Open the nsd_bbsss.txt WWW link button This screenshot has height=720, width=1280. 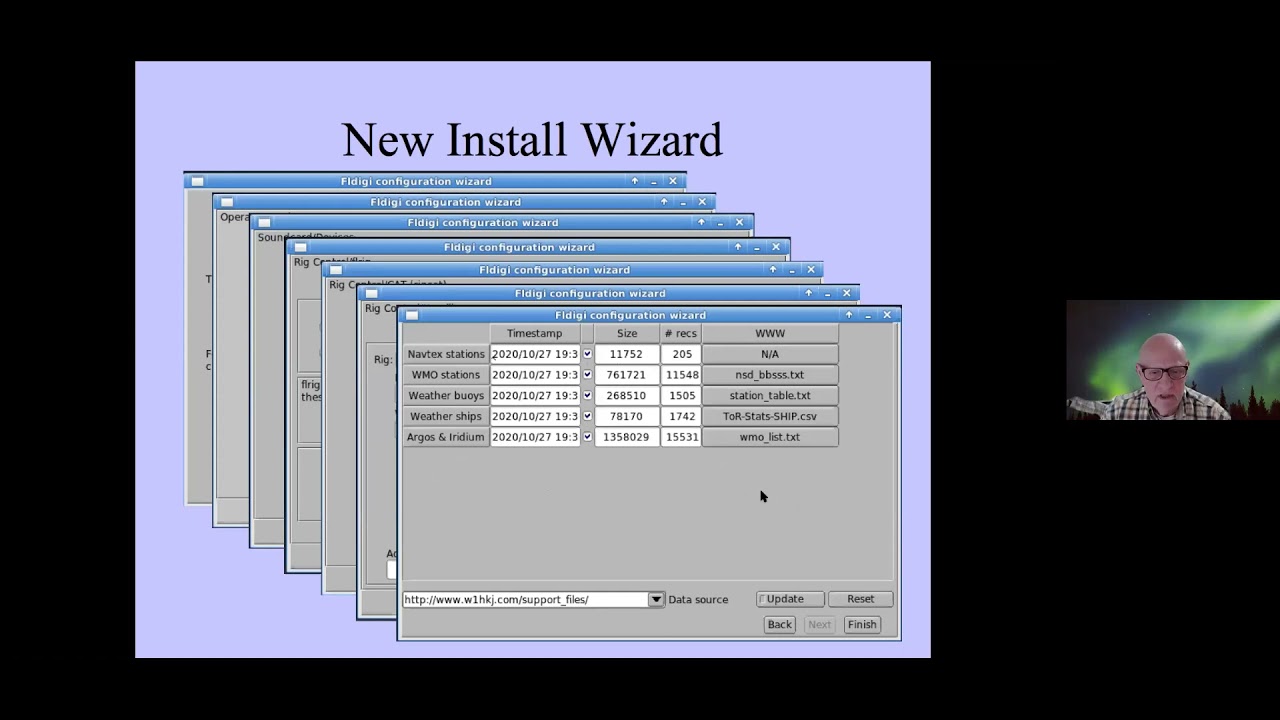pos(770,375)
